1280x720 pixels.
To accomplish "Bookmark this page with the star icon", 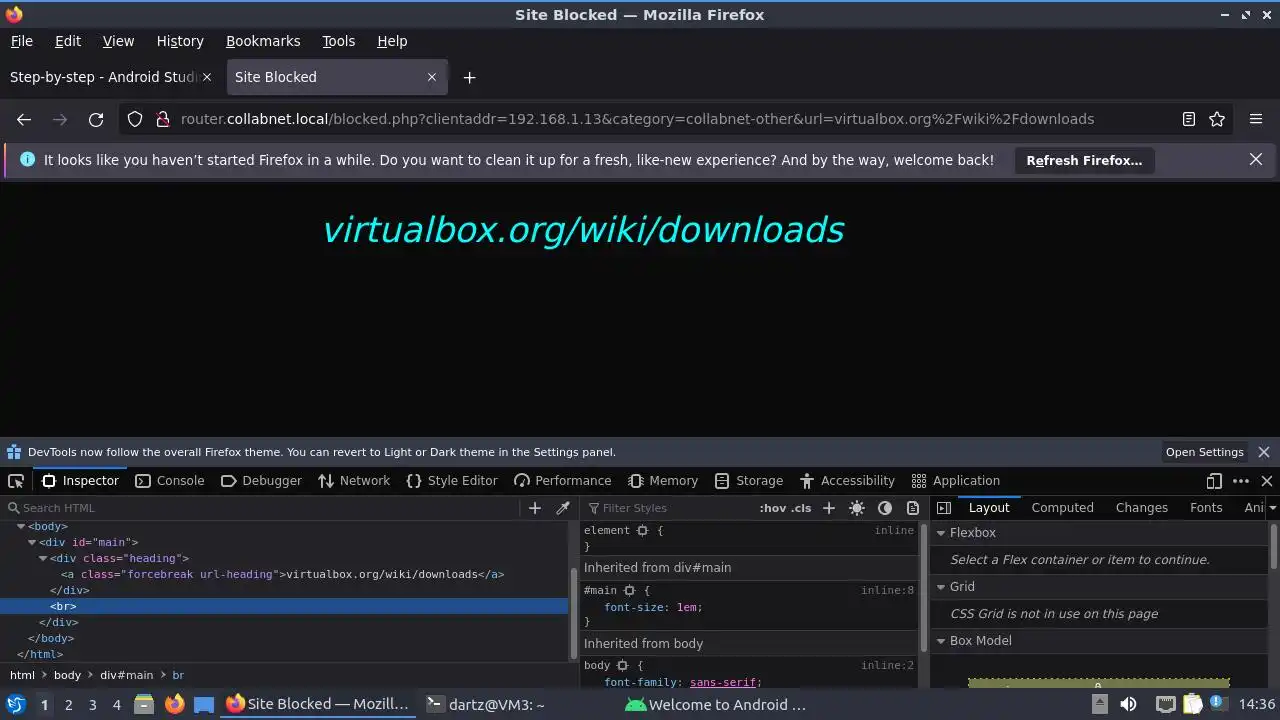I will pyautogui.click(x=1217, y=119).
